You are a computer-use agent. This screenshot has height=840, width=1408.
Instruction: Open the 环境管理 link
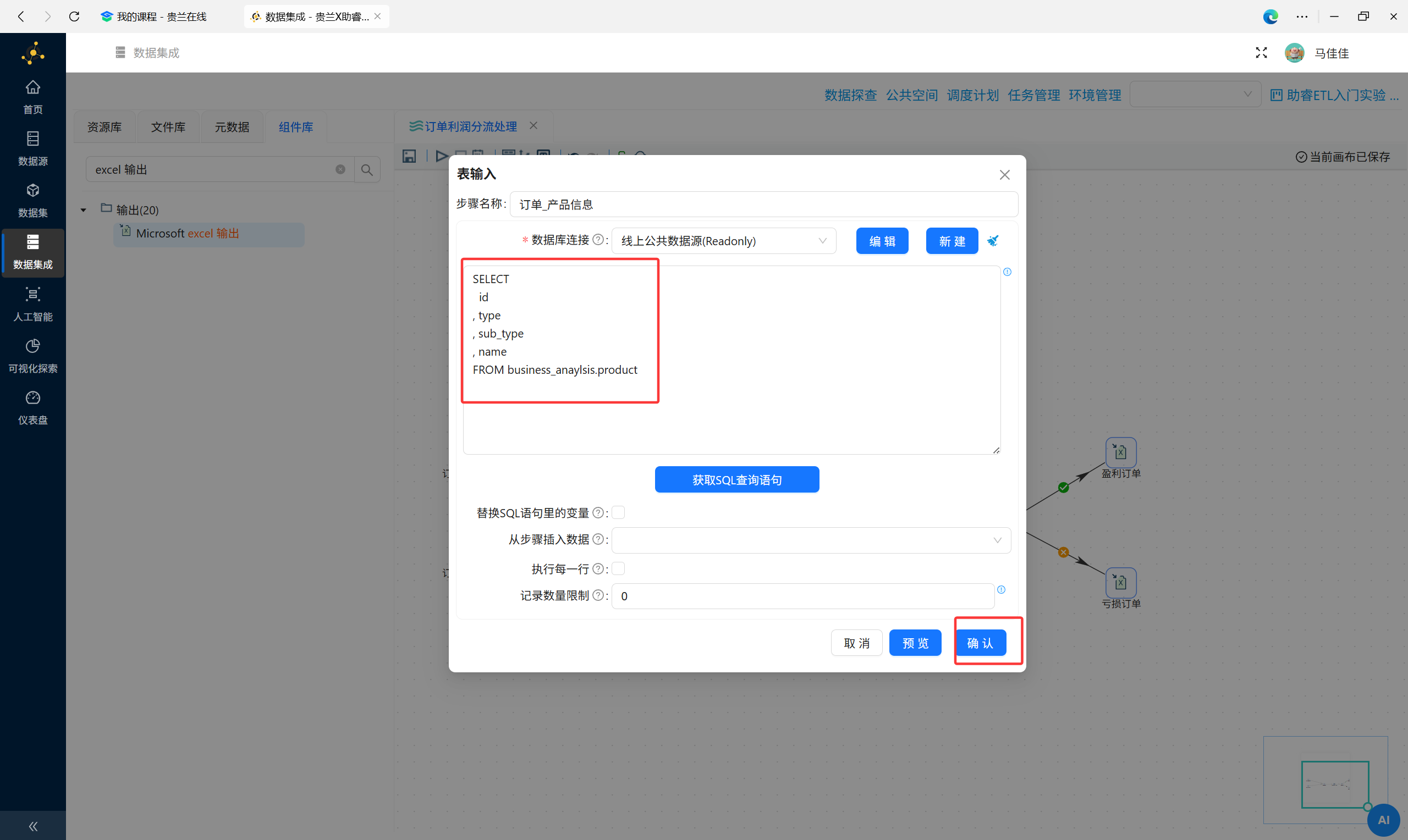(x=1095, y=95)
